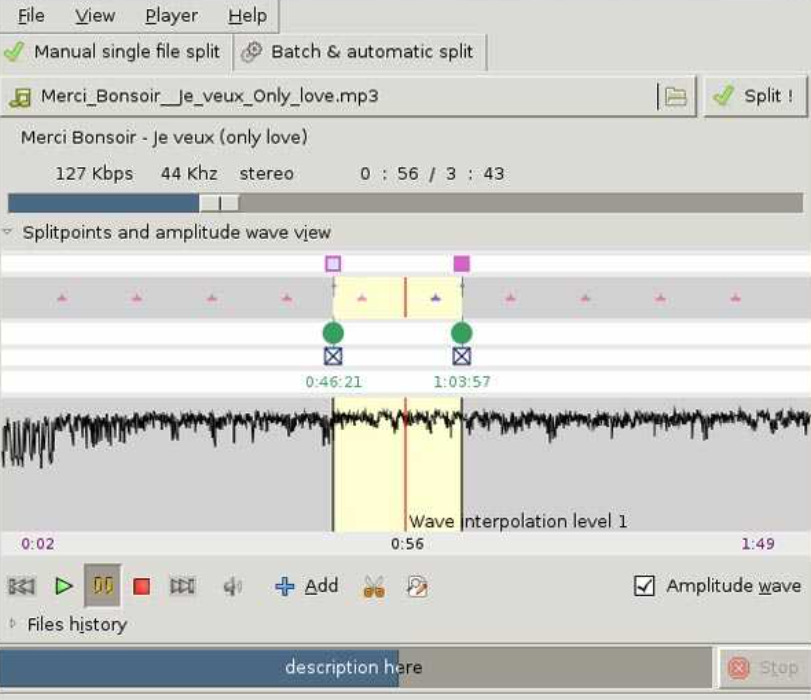The image size is (811, 700).
Task: Click the song title Merci Bonsoir - Je veux
Action: [x=164, y=138]
